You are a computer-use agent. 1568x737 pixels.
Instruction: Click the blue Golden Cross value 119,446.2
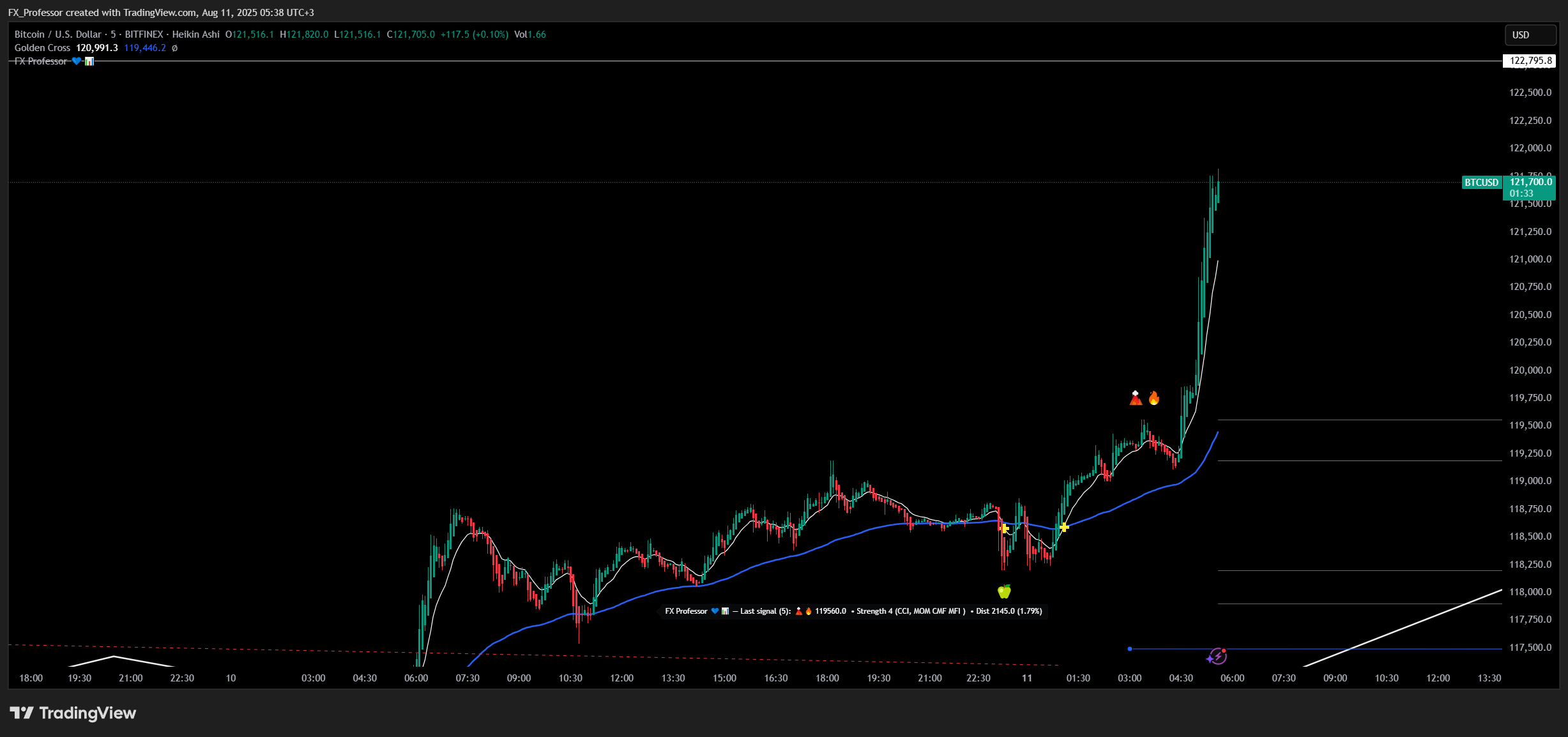click(145, 48)
